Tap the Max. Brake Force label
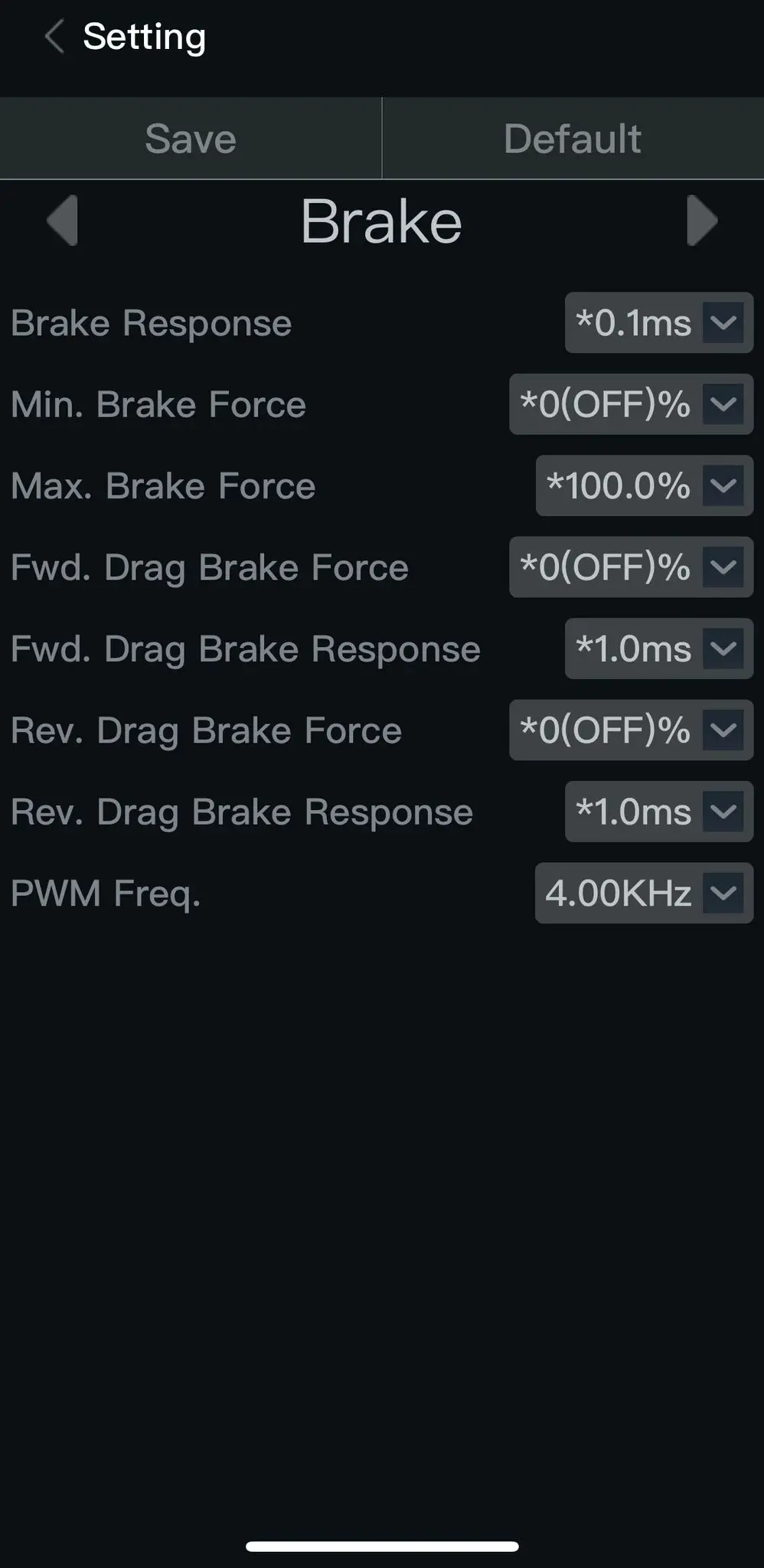The image size is (764, 1568). pos(163,486)
